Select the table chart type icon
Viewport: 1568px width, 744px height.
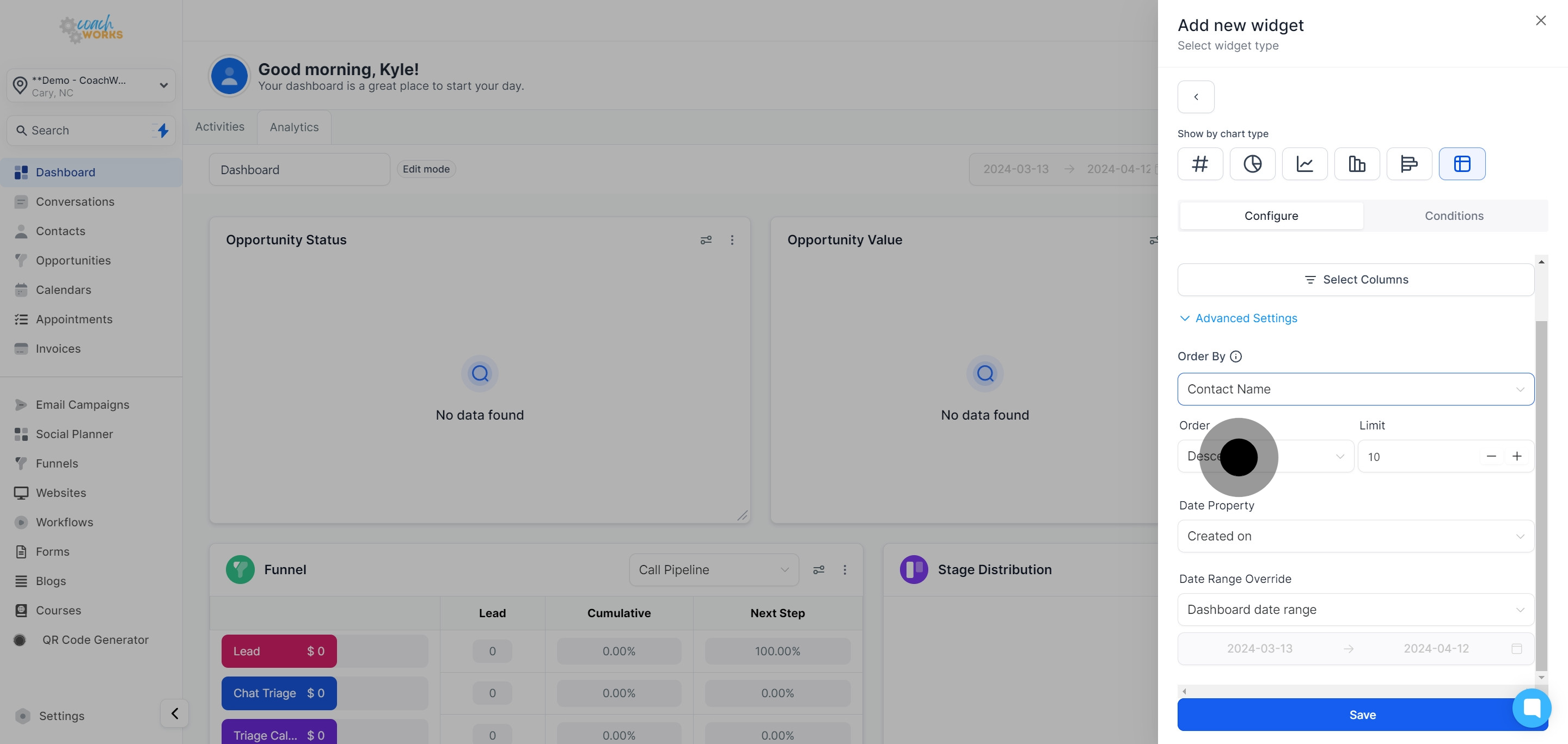[x=1461, y=164]
